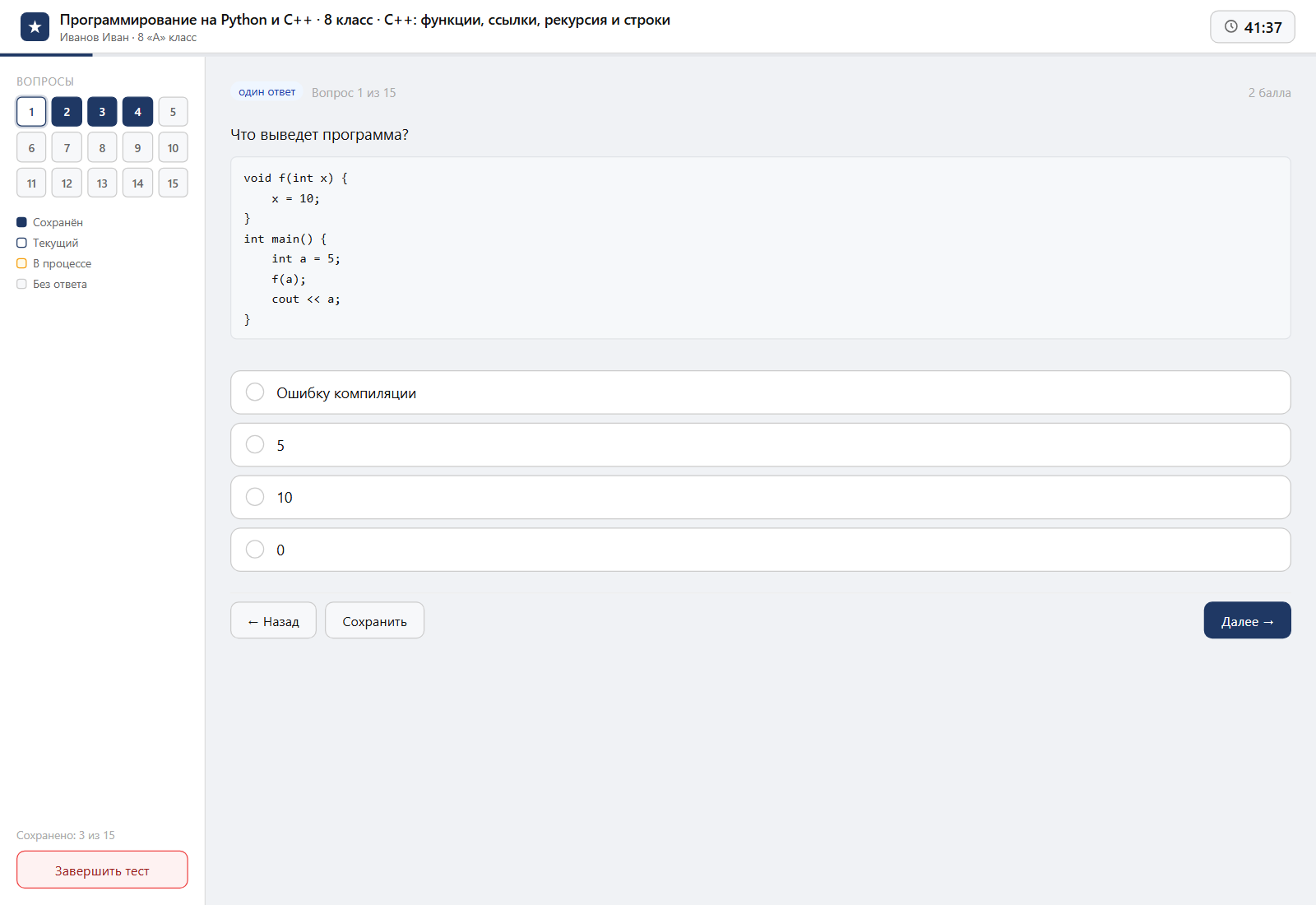The width and height of the screenshot is (1316, 905).
Task: Click the '← Назад' button
Action: tap(273, 620)
